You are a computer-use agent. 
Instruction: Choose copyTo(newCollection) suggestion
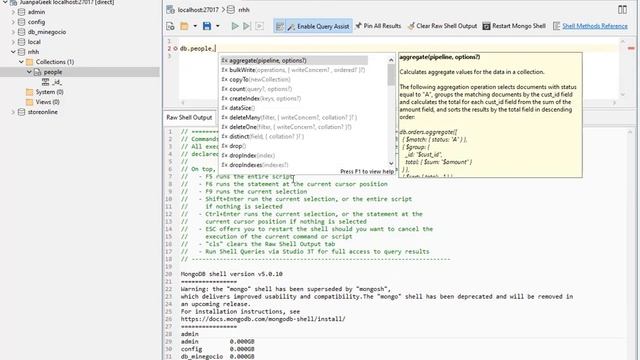(294, 80)
